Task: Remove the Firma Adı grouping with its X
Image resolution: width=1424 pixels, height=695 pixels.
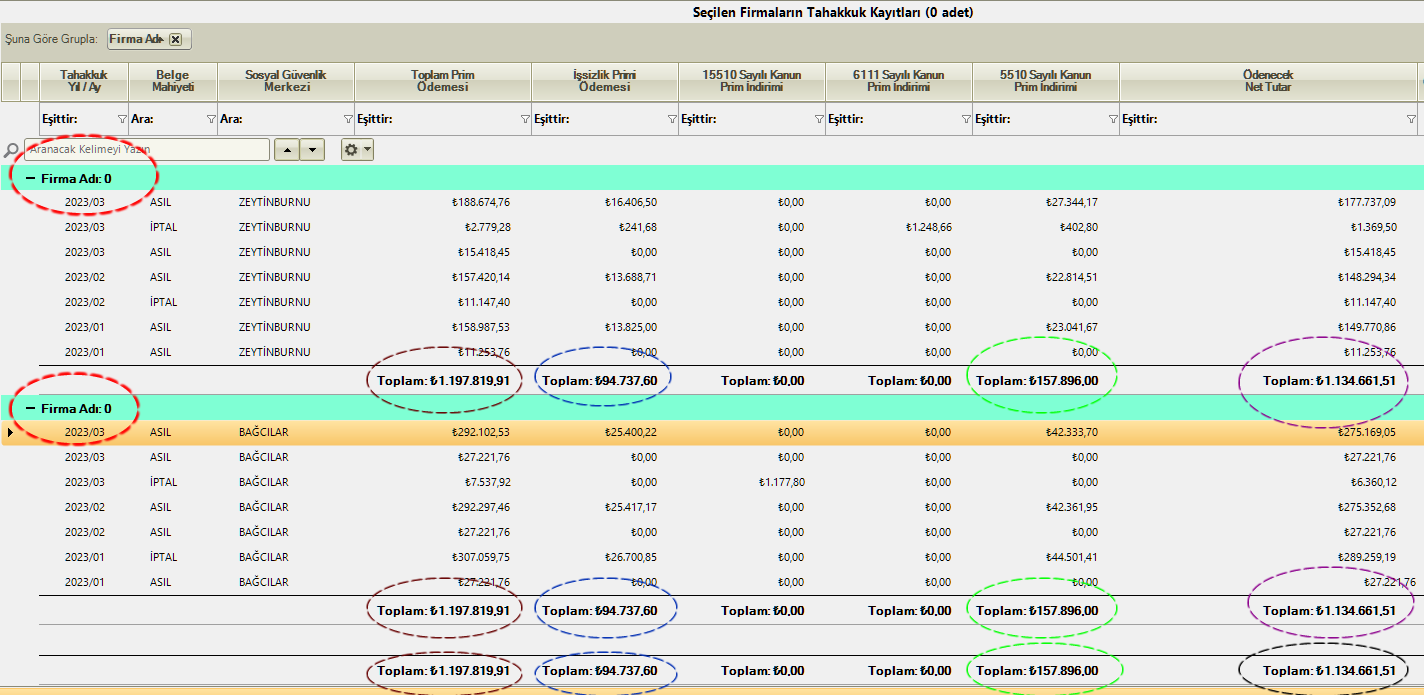Action: 176,39
